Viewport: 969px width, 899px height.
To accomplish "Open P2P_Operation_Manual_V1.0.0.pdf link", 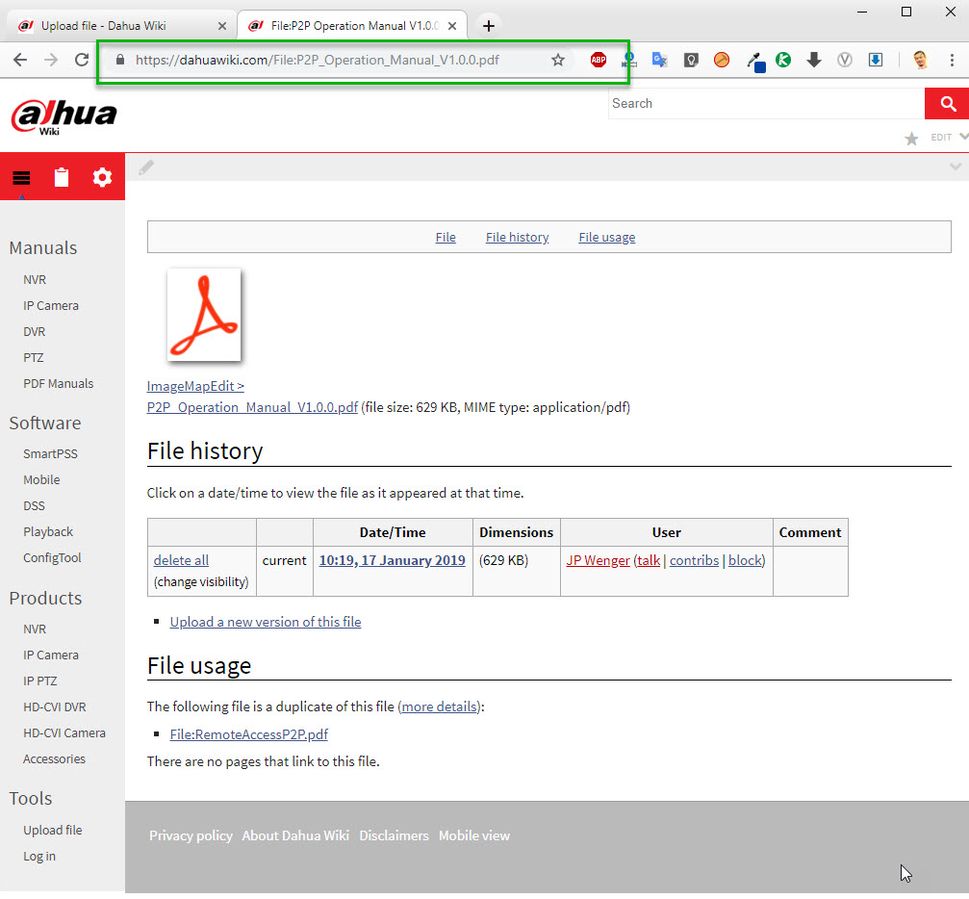I will click(252, 407).
